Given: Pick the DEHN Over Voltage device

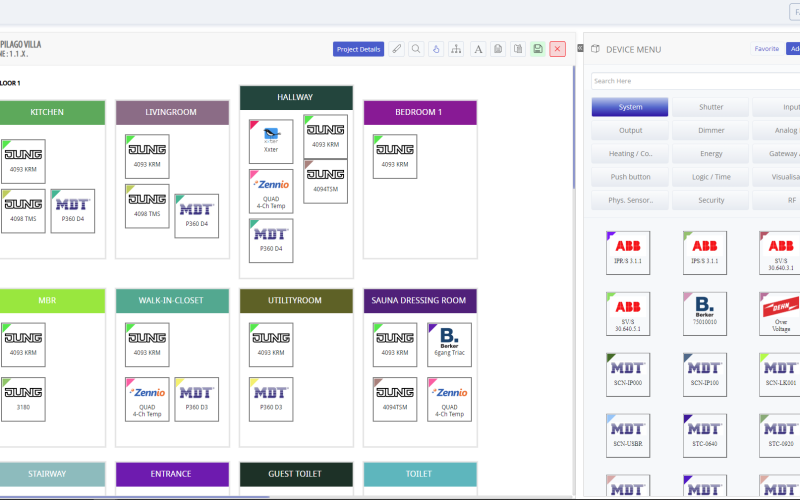Looking at the screenshot, I should pyautogui.click(x=781, y=314).
